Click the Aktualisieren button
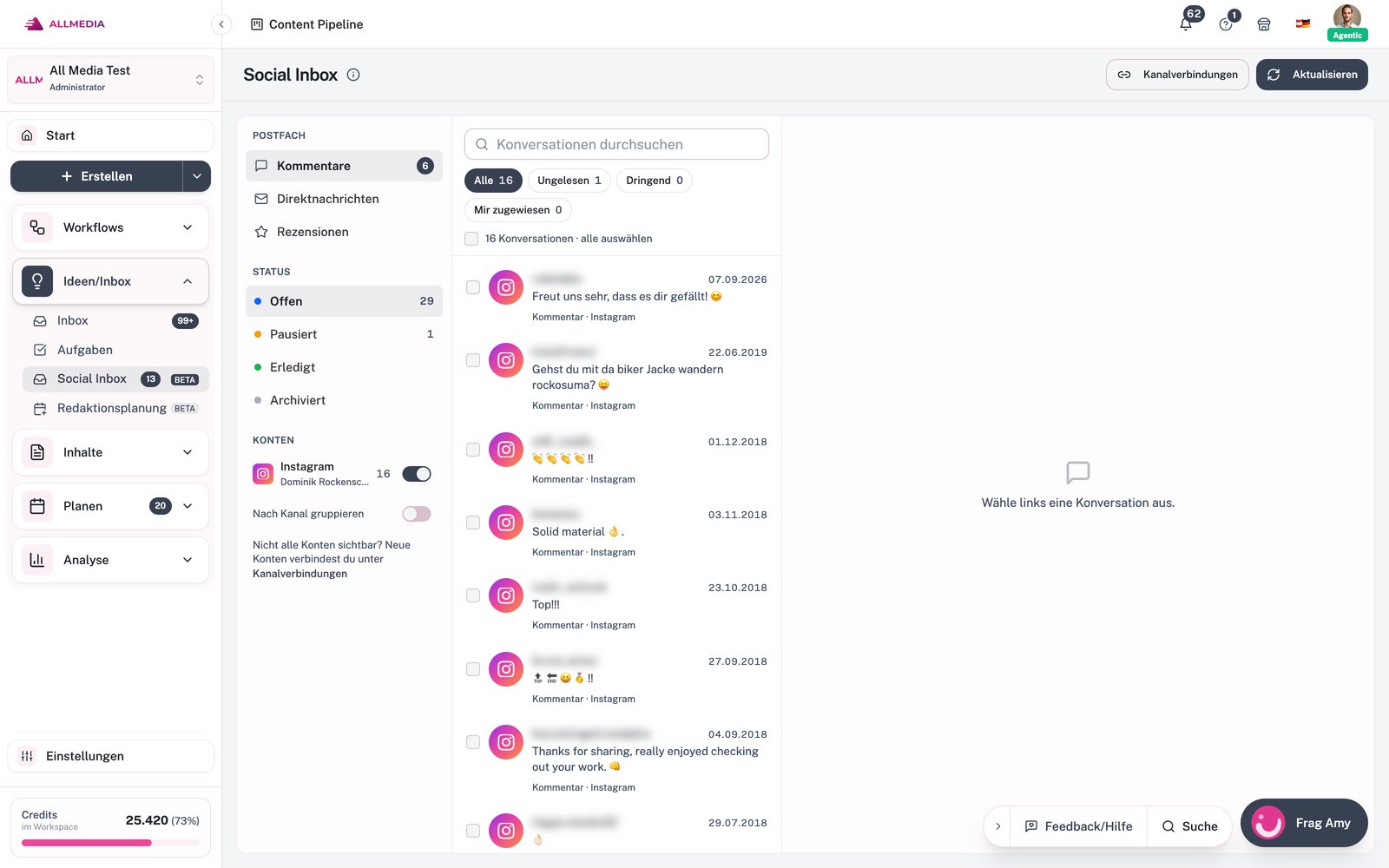1389x868 pixels. click(x=1312, y=75)
